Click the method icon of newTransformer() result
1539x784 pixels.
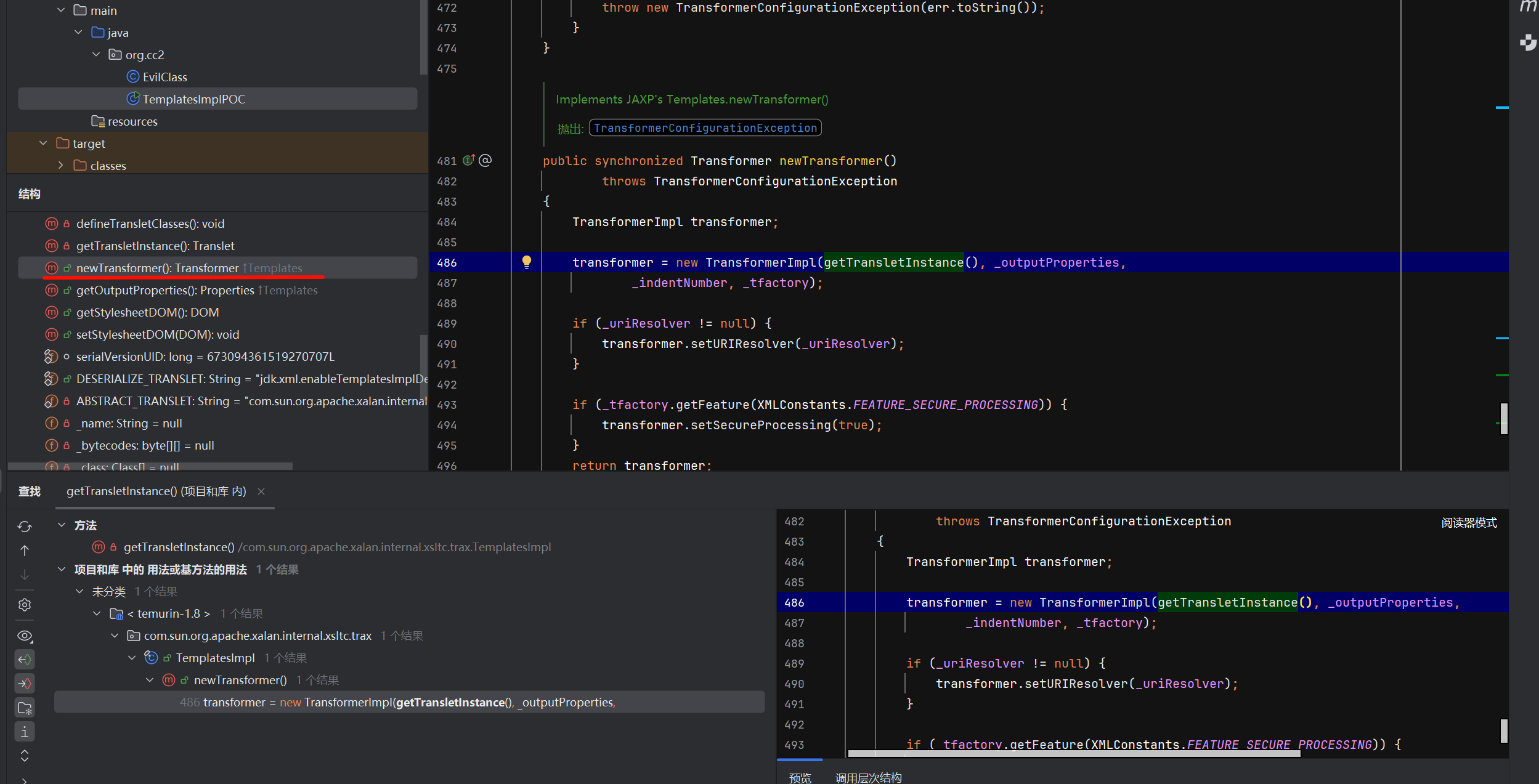(169, 680)
